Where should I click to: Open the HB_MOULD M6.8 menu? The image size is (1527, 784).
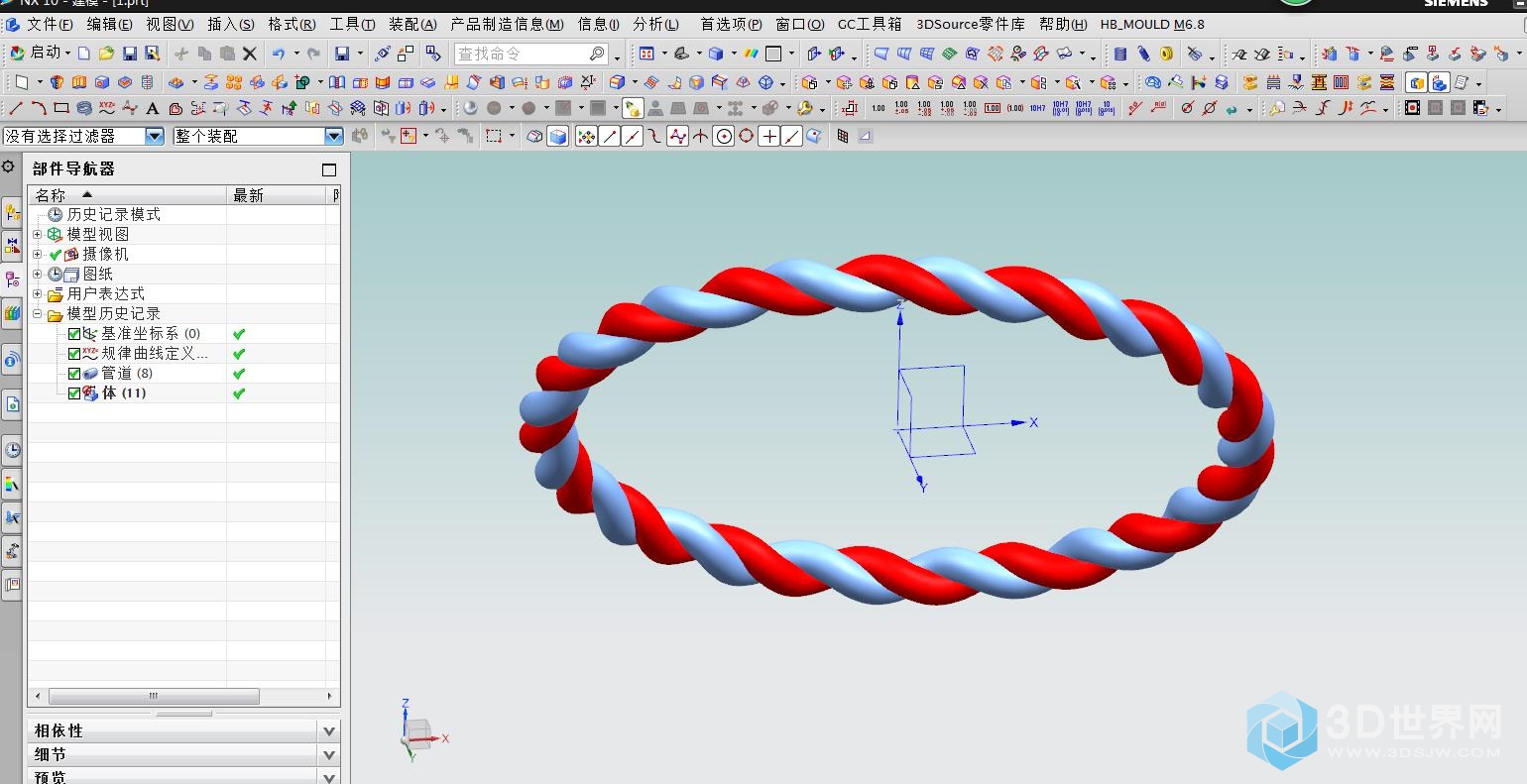pyautogui.click(x=1152, y=24)
